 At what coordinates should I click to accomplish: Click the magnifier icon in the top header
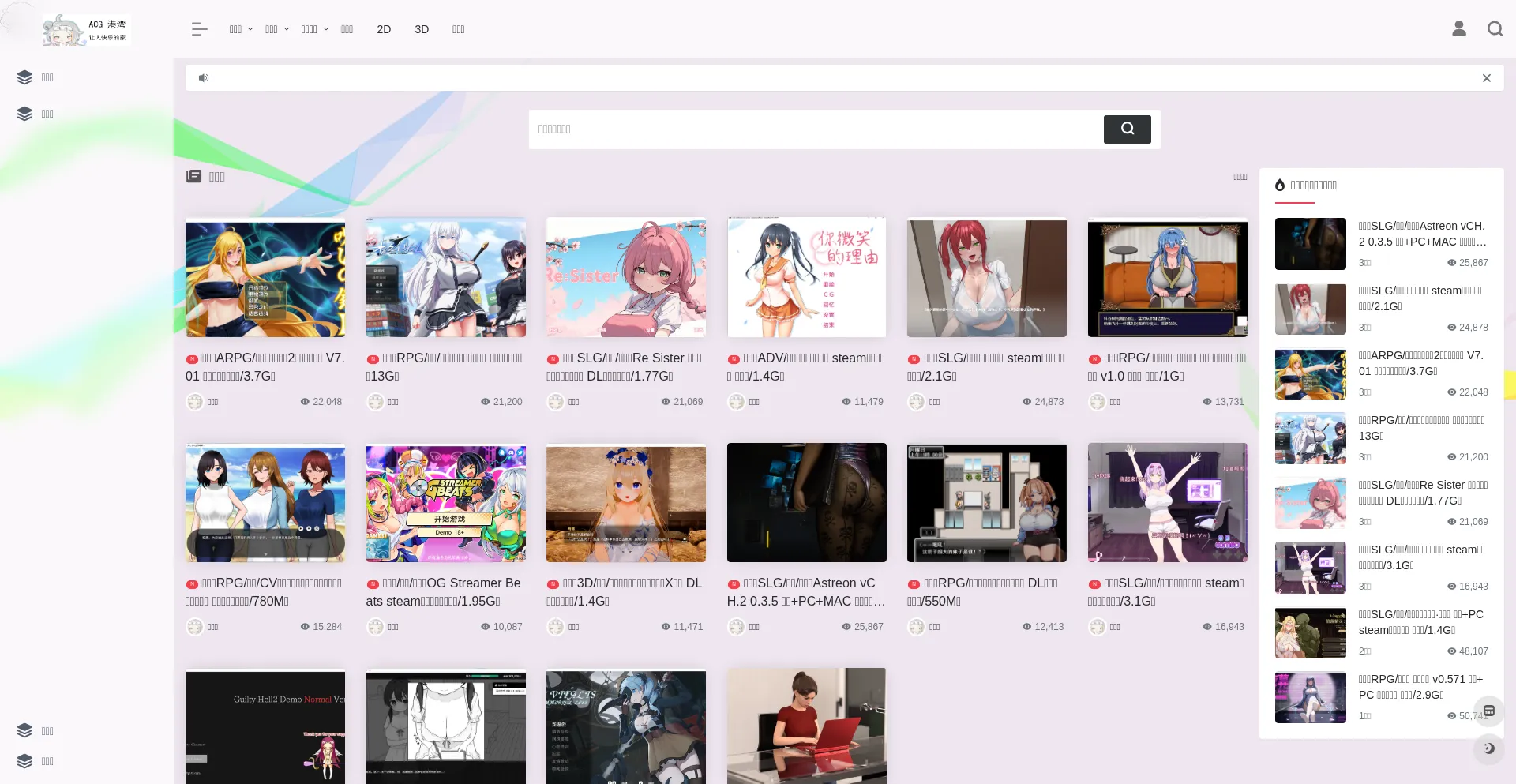(x=1494, y=29)
